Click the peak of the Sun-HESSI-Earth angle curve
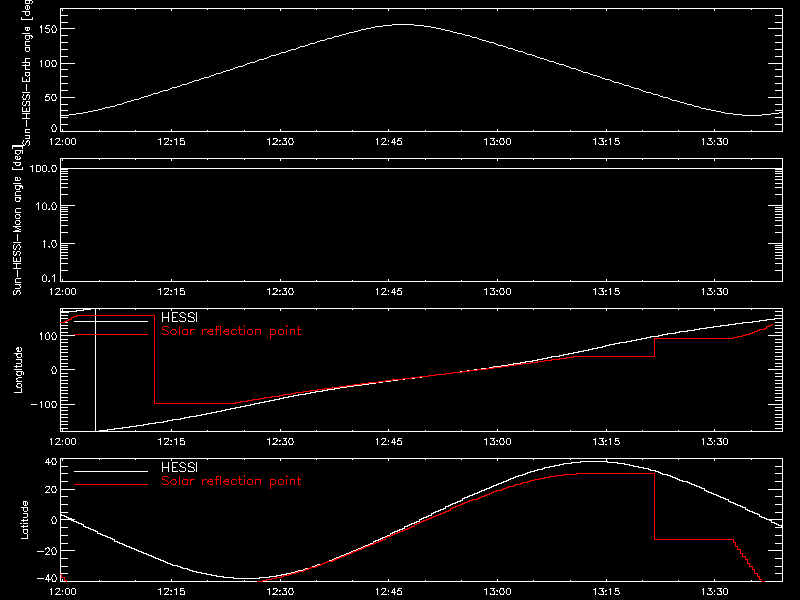 403,24
